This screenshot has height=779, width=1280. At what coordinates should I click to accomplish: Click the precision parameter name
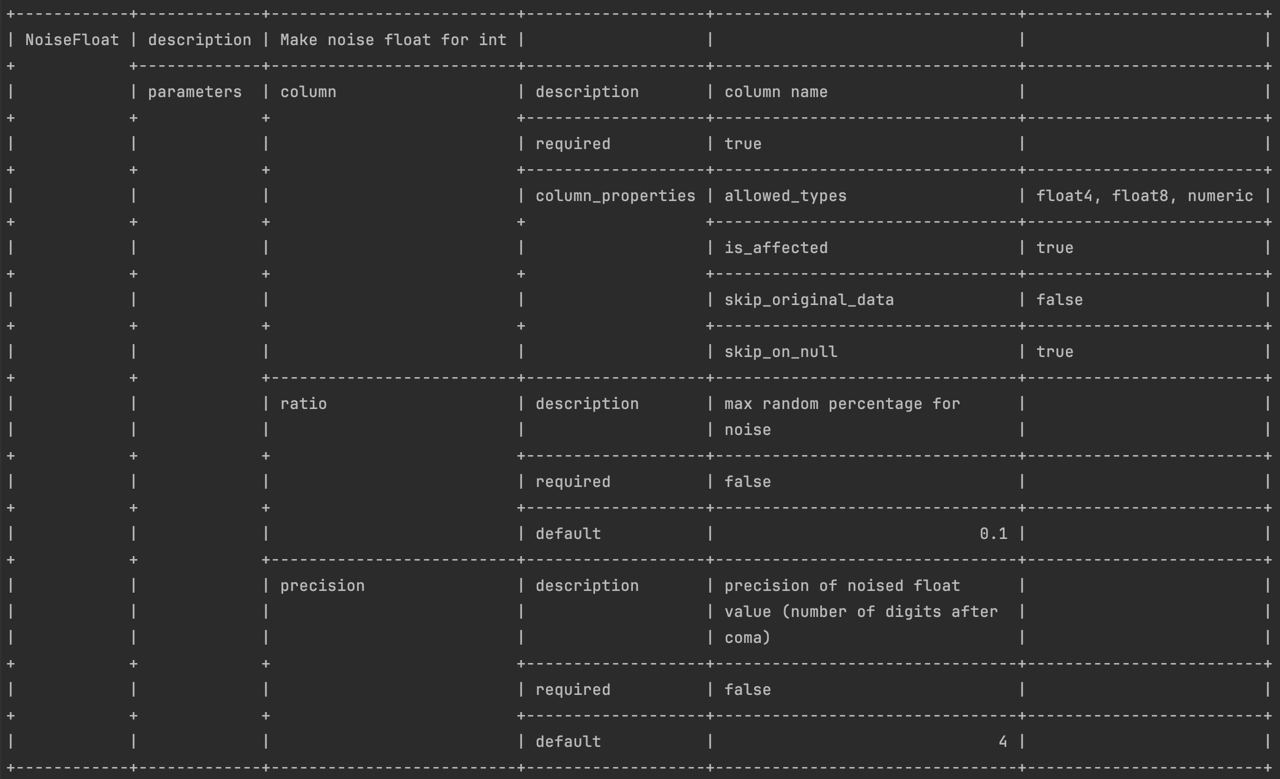(322, 586)
